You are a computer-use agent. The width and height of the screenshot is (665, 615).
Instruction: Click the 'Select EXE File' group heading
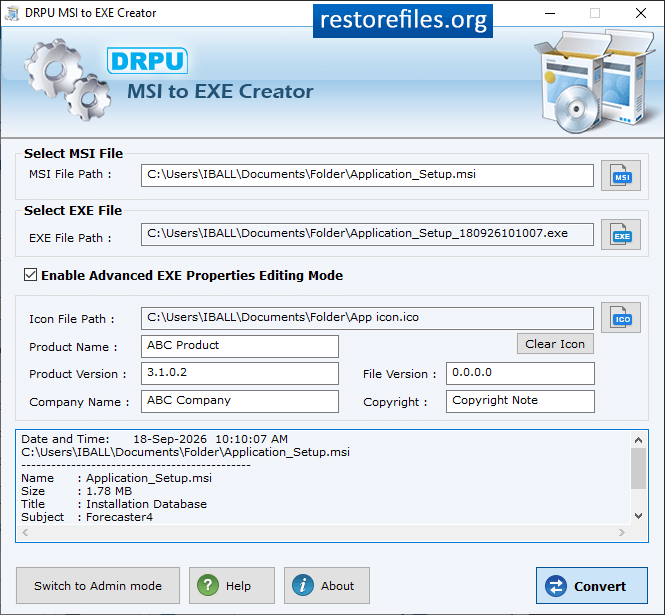coord(73,210)
